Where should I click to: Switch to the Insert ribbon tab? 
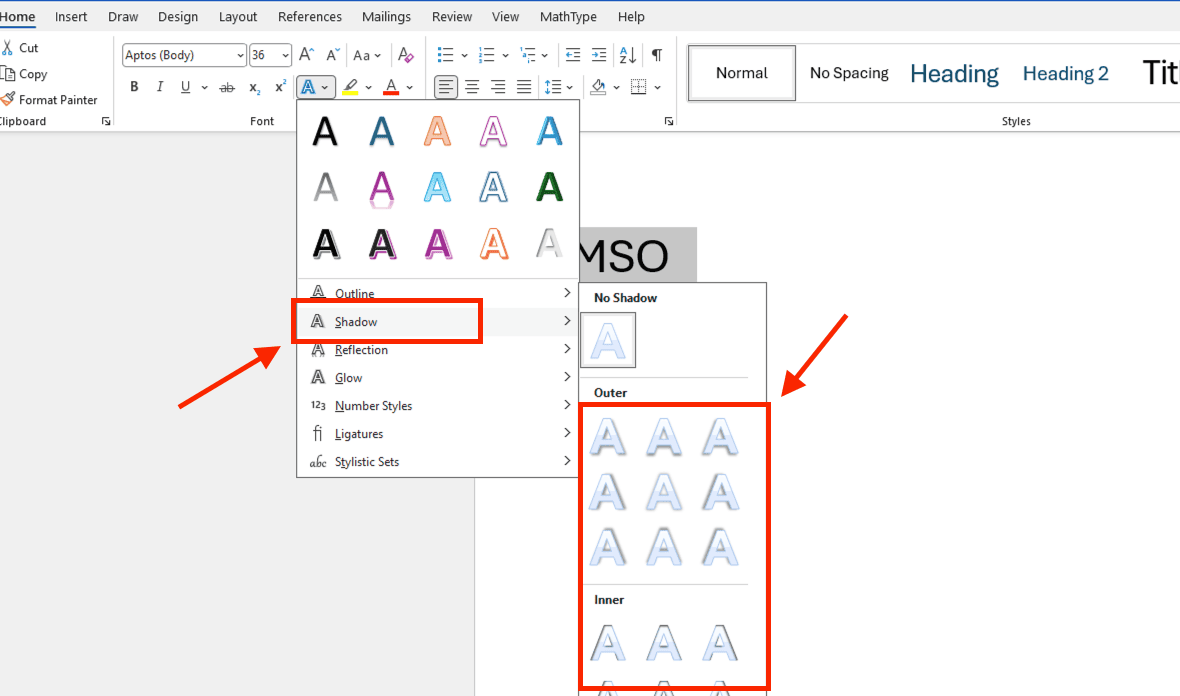tap(71, 16)
